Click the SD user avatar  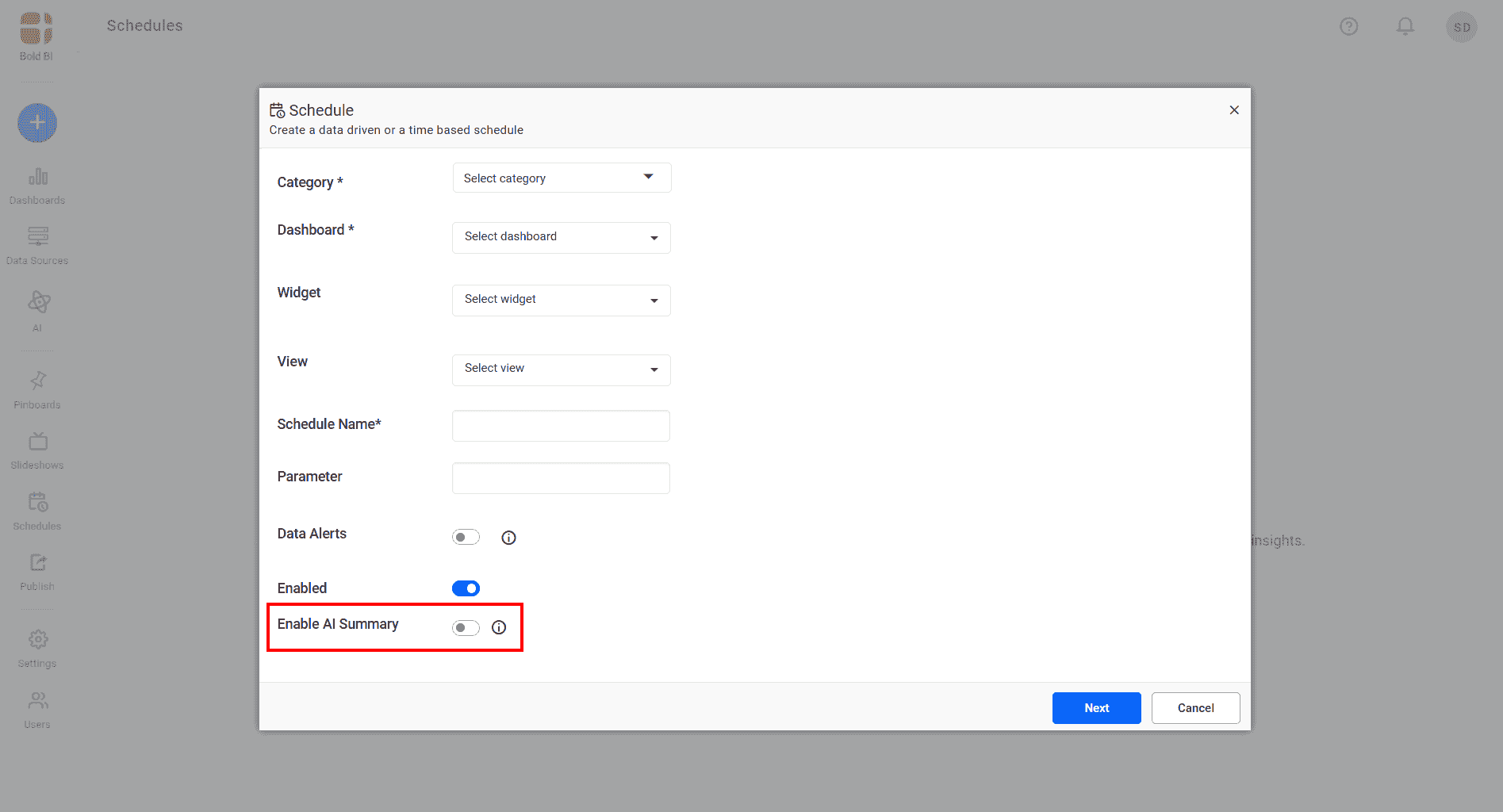[x=1461, y=27]
